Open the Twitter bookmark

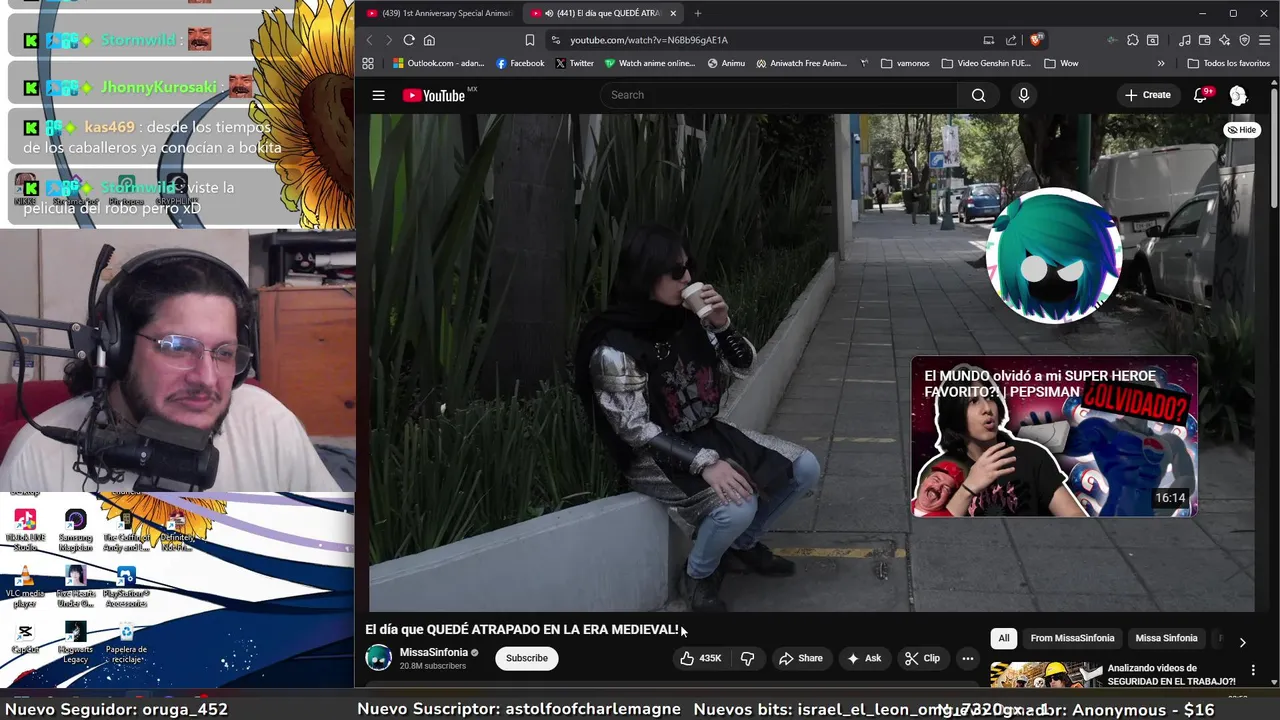click(x=575, y=63)
